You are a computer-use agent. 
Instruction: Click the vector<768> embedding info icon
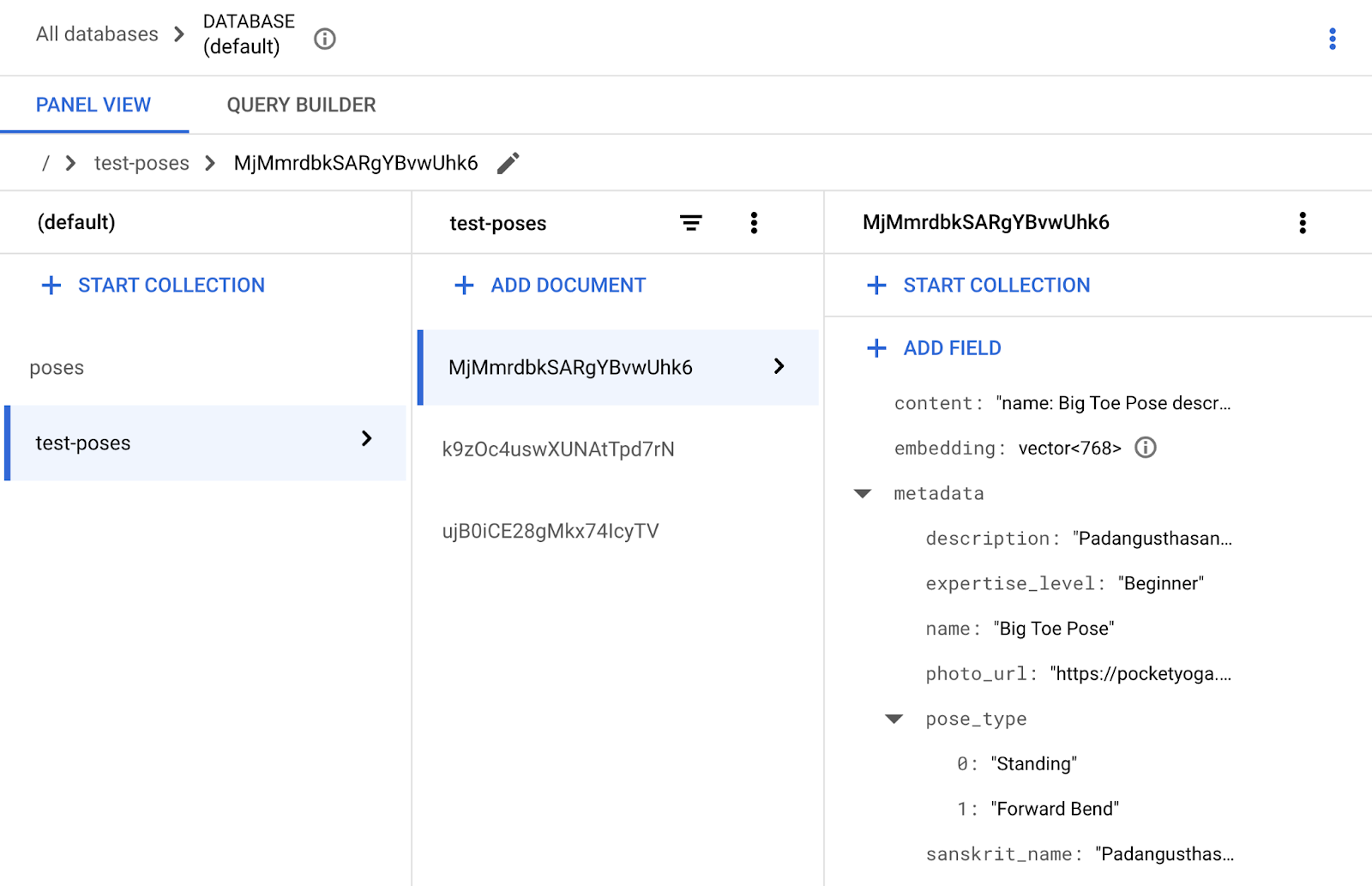pos(1146,447)
